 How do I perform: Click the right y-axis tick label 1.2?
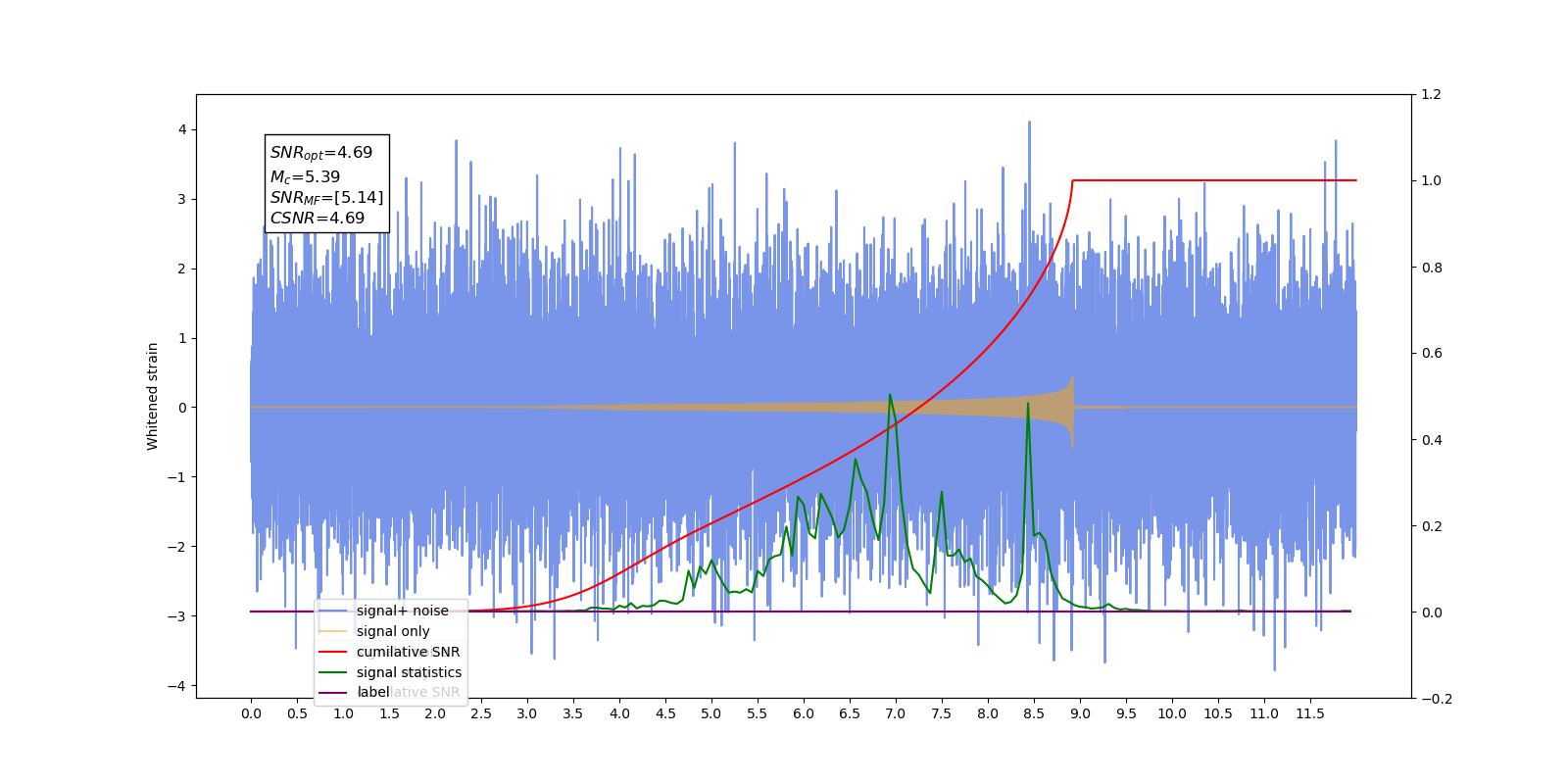1432,95
